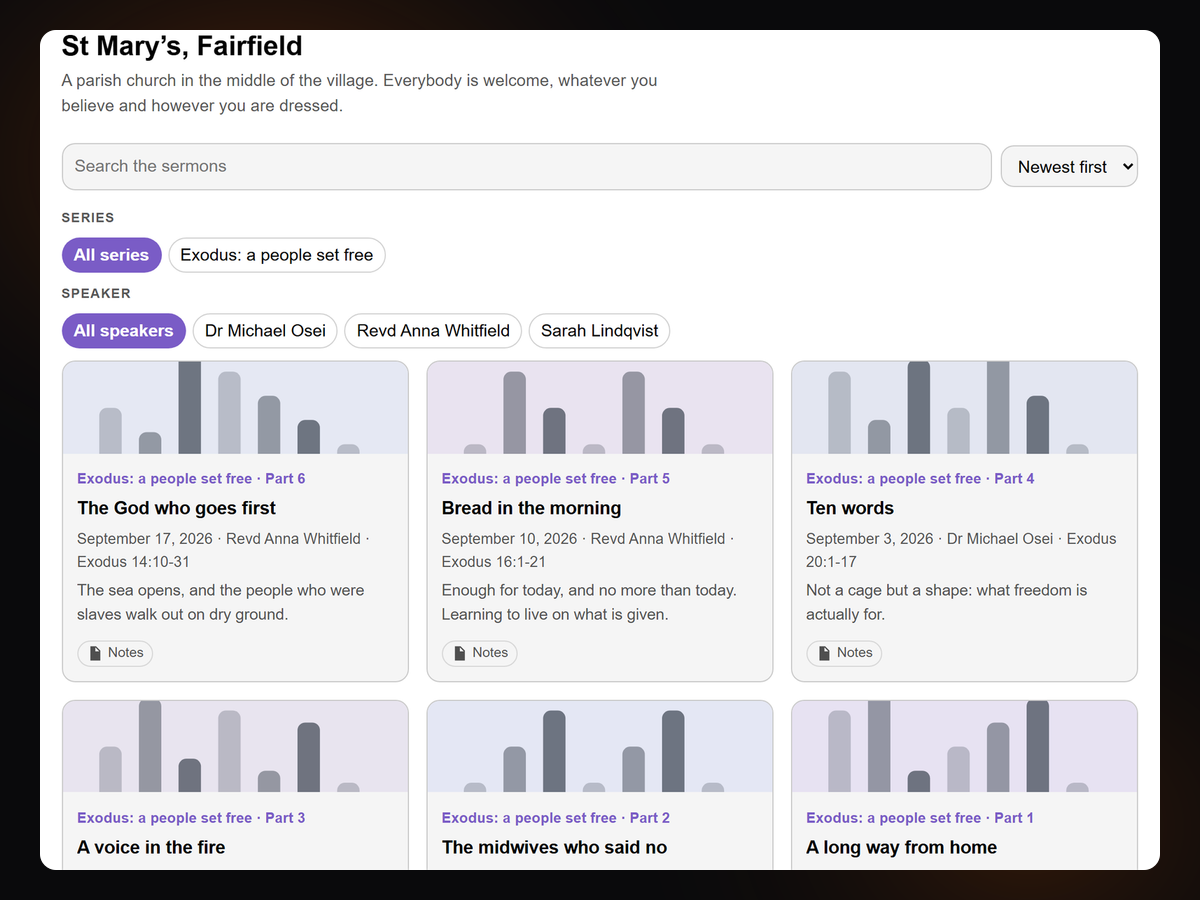Screen dimensions: 1200x900
Task: Open sermon titled A voice in the fire
Action: pyautogui.click(x=151, y=847)
